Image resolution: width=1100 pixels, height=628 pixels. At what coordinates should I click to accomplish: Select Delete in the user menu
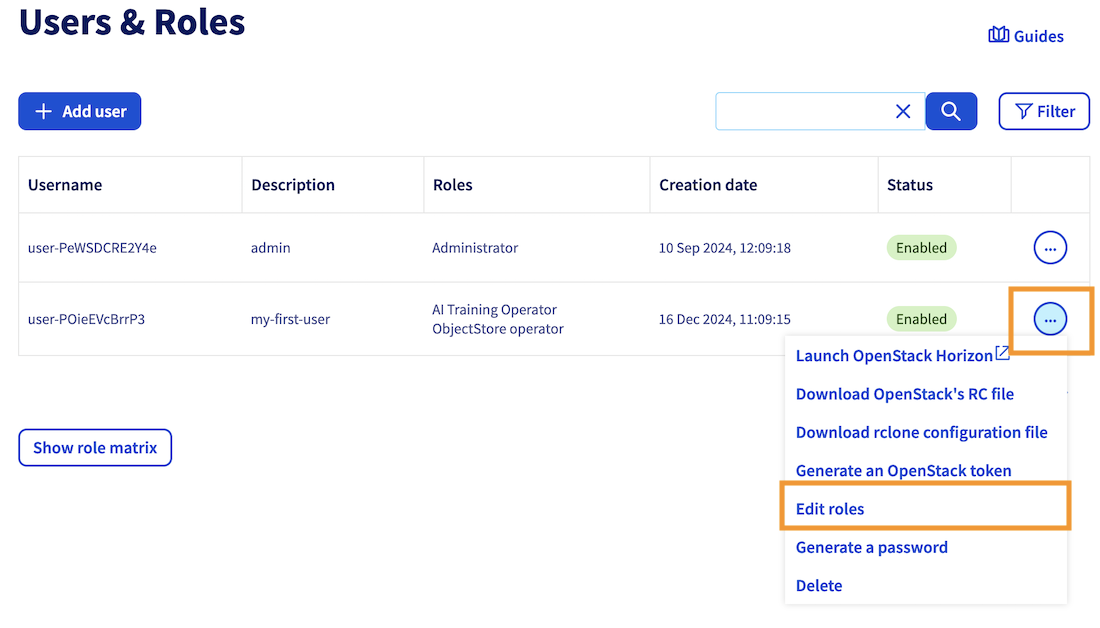pyautogui.click(x=819, y=585)
